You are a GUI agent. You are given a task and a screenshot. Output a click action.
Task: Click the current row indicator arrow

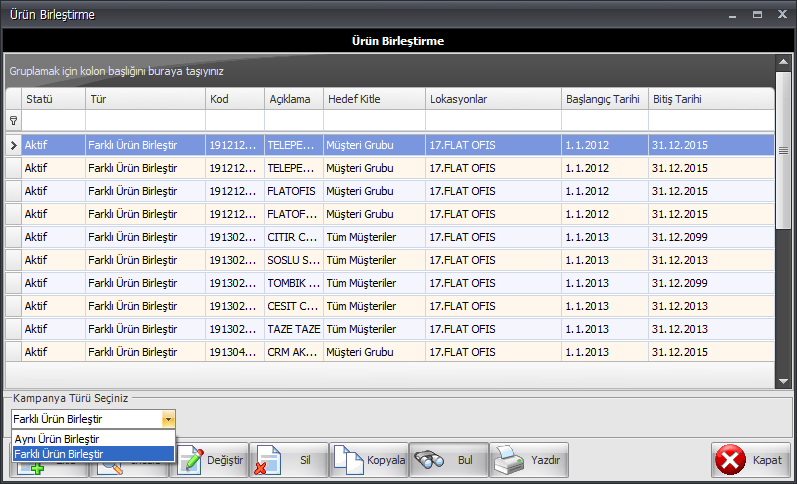13,145
